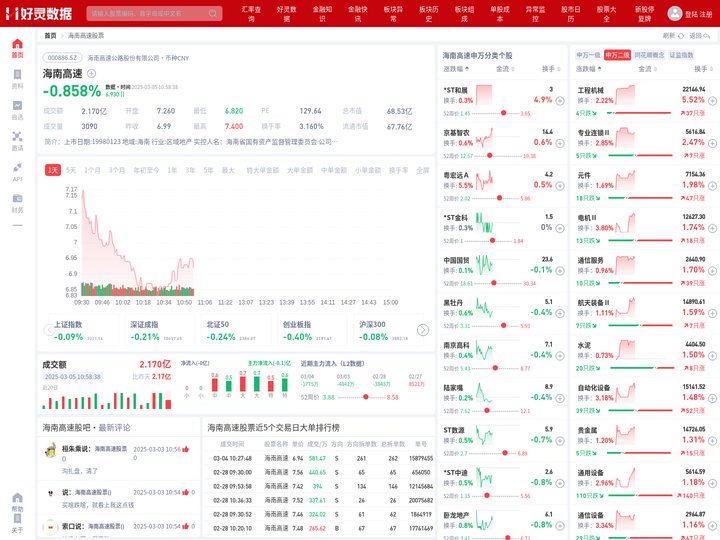Add 电机II sector with its plus icon
720x540 pixels.
[x=712, y=228]
